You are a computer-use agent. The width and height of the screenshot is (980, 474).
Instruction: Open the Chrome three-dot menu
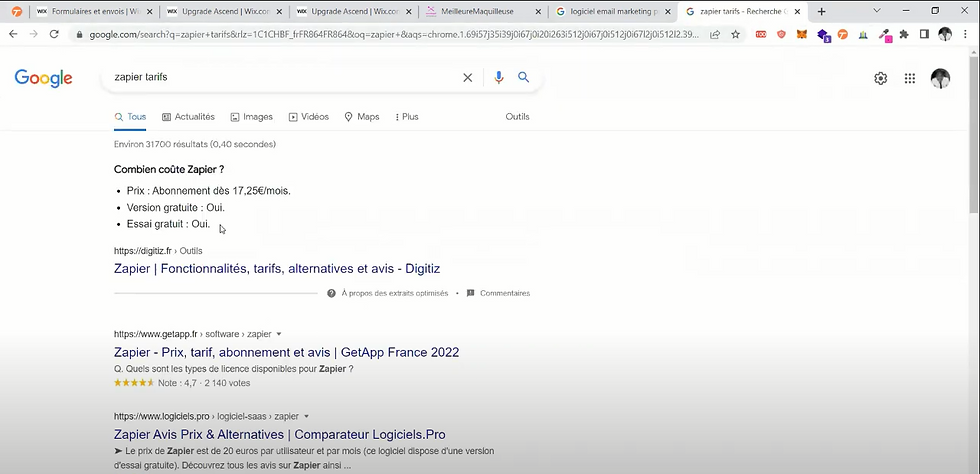(966, 34)
